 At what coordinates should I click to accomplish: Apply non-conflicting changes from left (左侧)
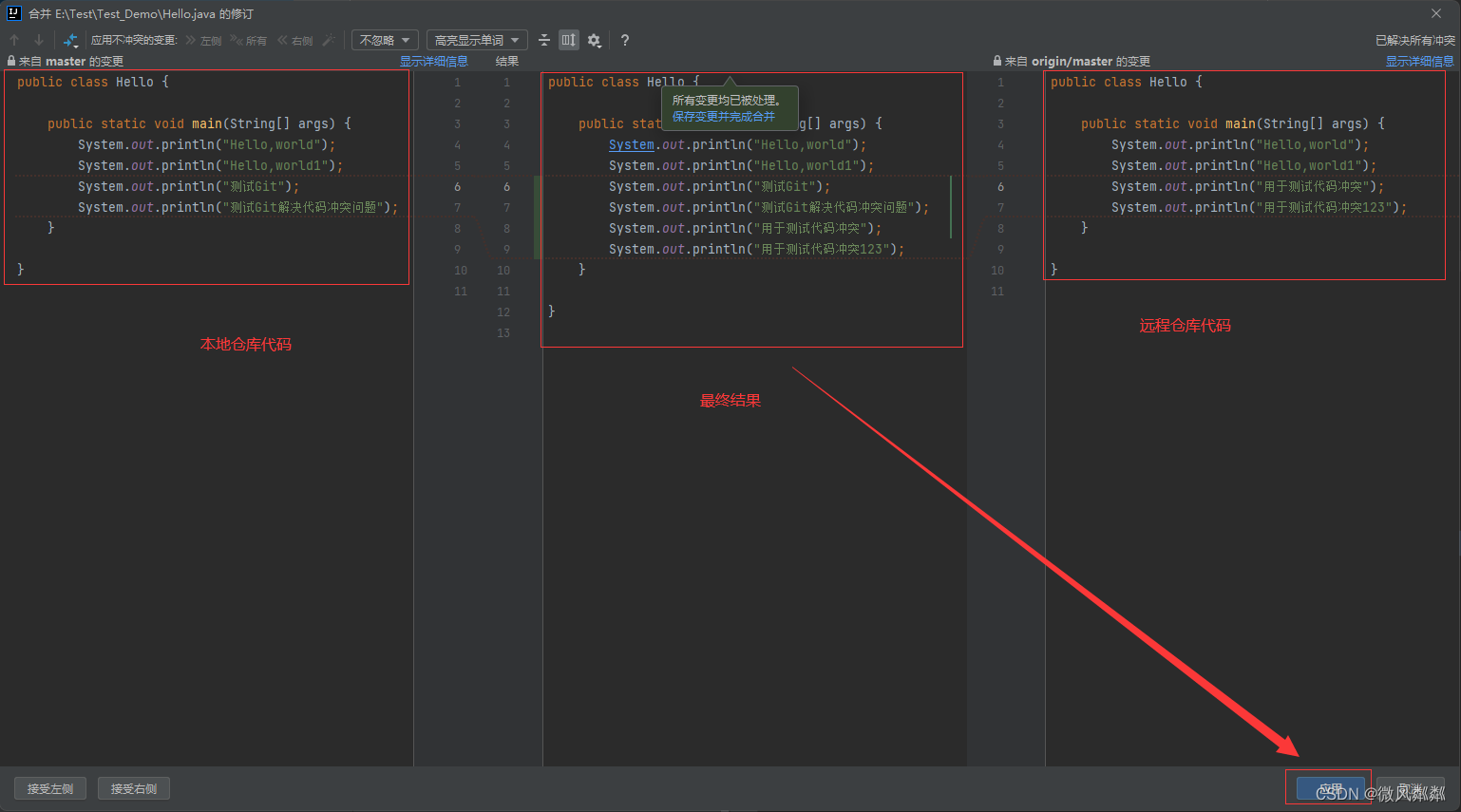coord(203,40)
